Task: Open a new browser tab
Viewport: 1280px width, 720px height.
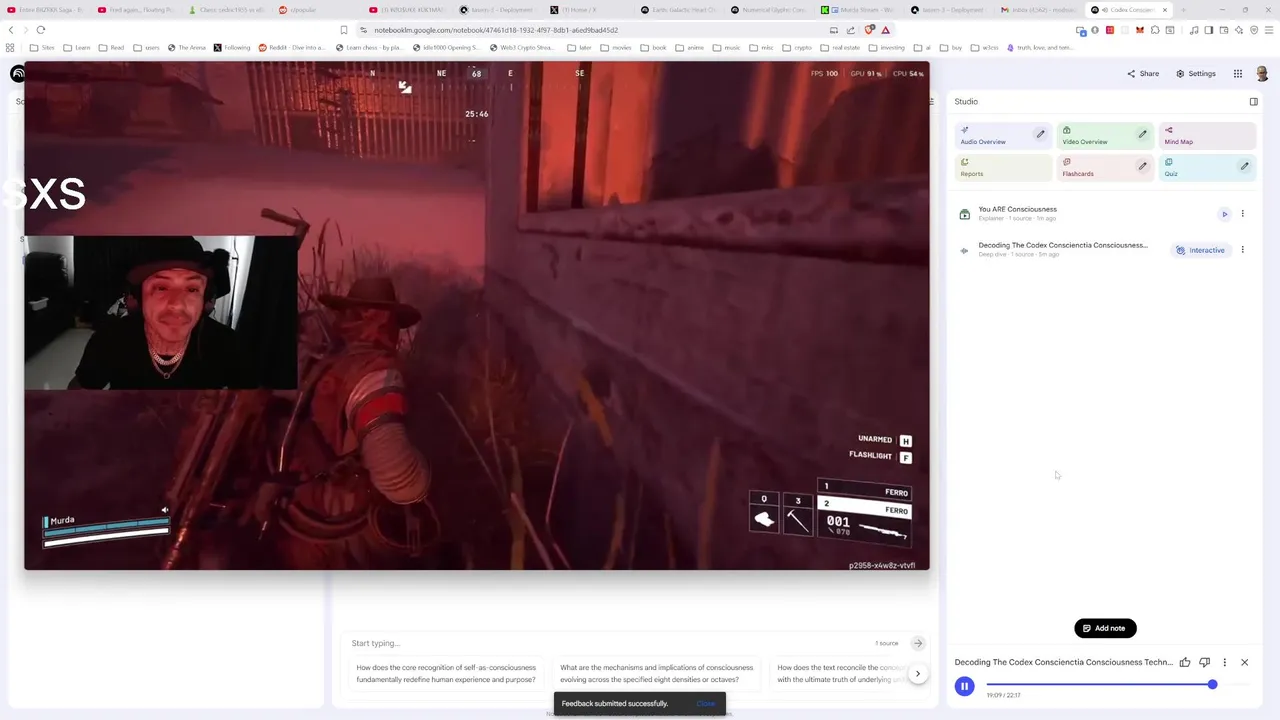Action: click(x=1183, y=10)
